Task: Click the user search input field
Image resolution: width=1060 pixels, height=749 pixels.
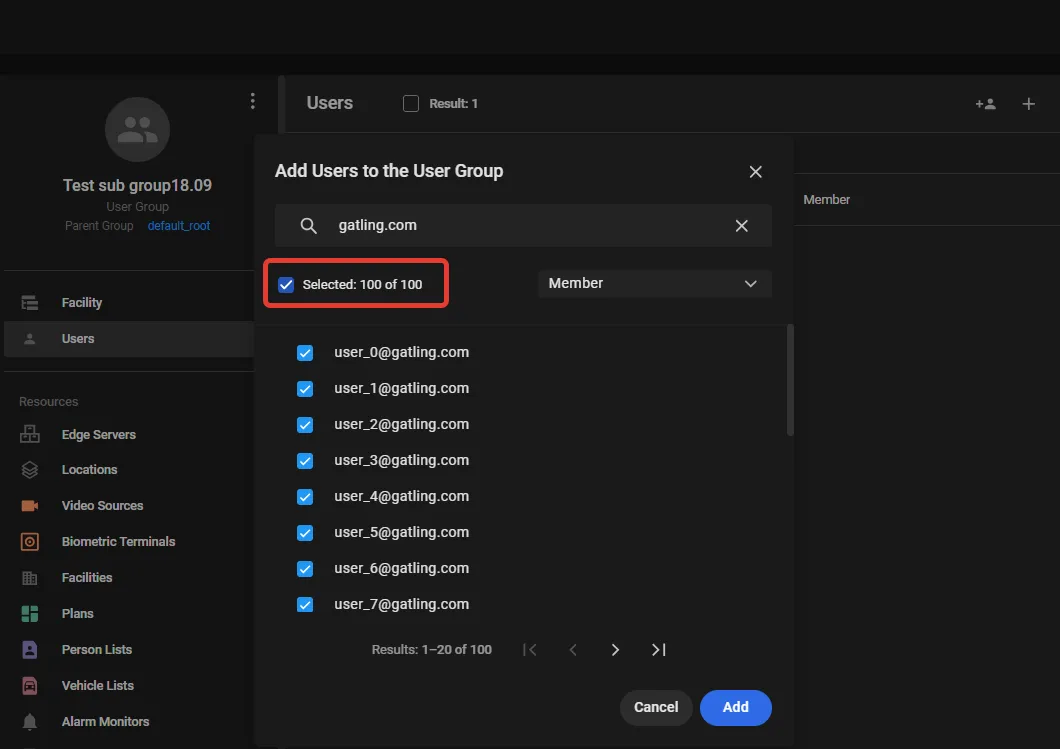Action: coord(523,226)
